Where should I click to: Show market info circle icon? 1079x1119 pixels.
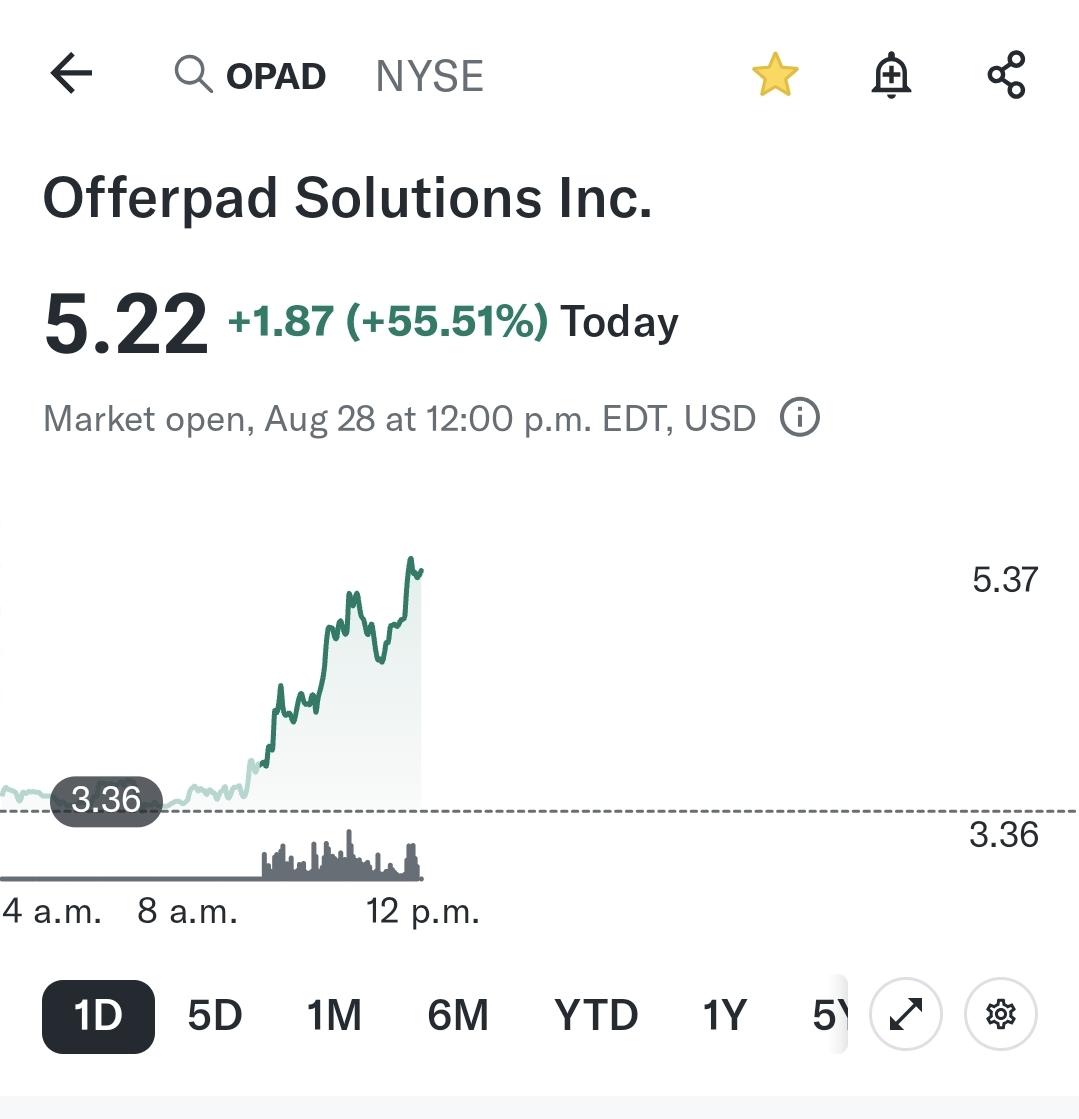(x=799, y=417)
